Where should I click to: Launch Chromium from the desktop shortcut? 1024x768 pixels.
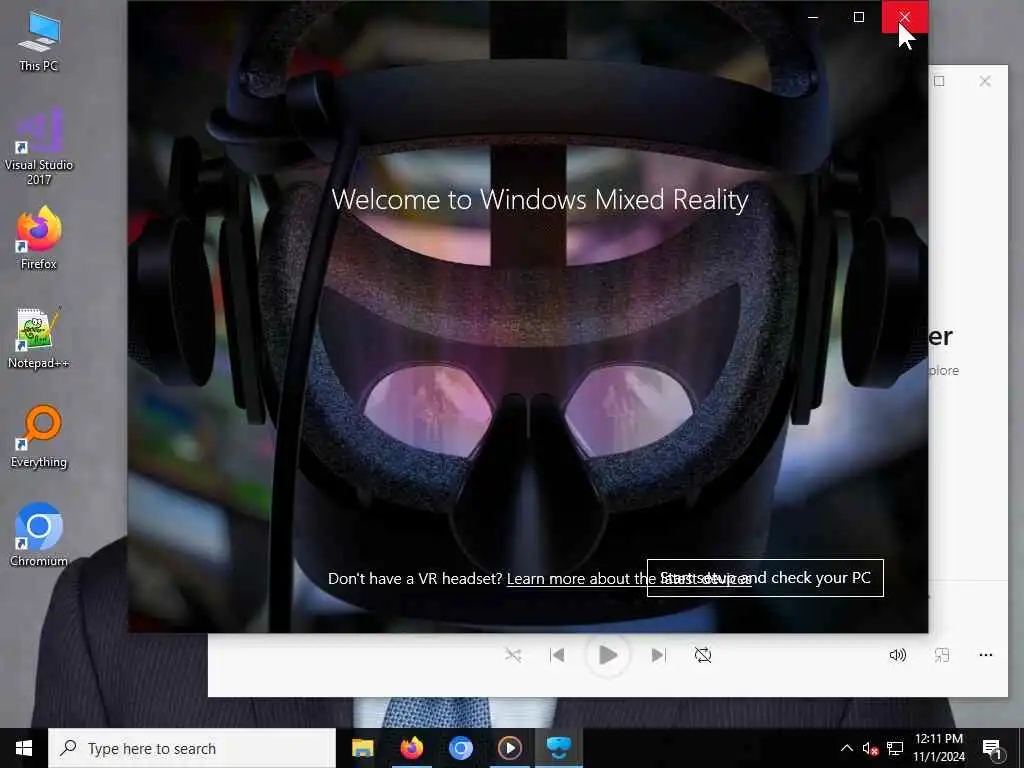pyautogui.click(x=39, y=535)
